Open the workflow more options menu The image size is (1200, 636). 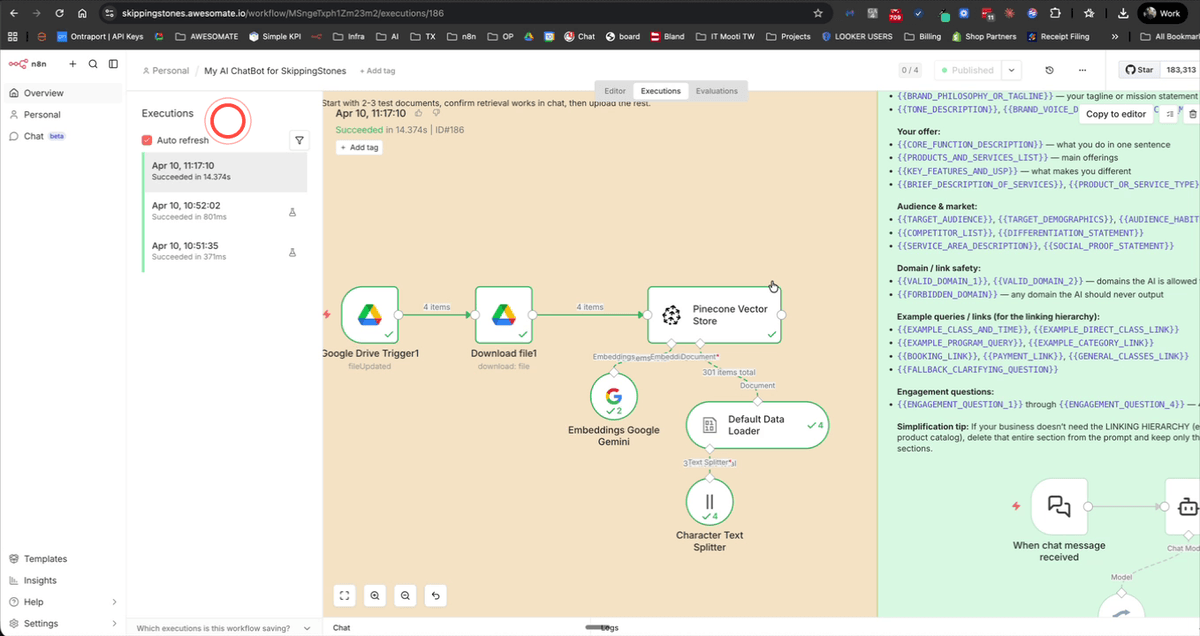coord(1082,70)
